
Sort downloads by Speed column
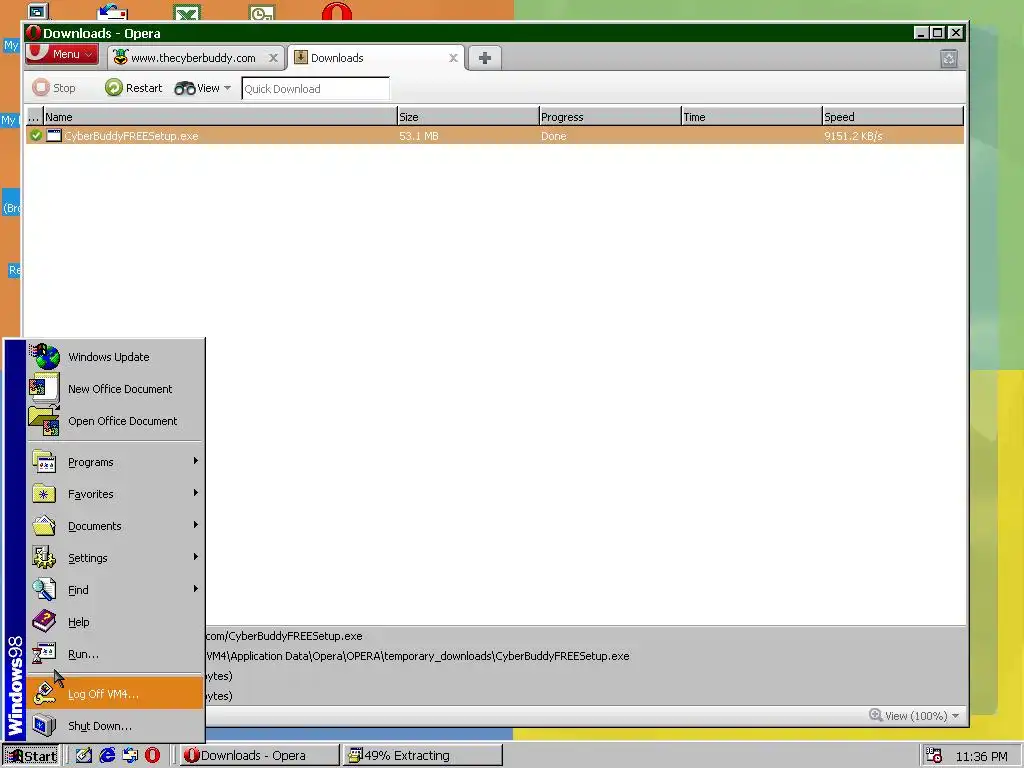click(893, 116)
